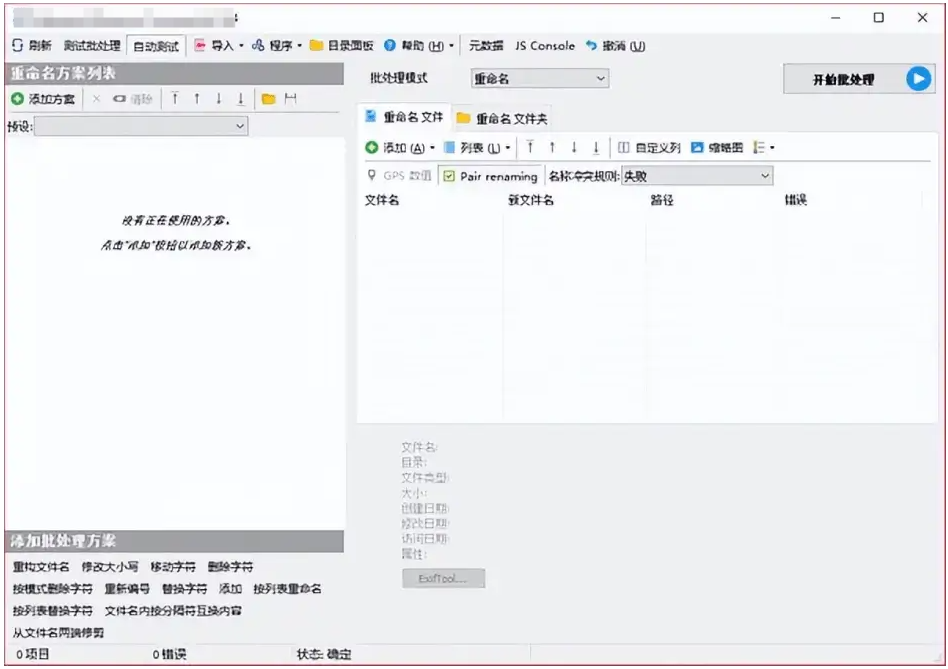The height and width of the screenshot is (669, 948).
Task: Click the 状态: 确定 status bar text
Action: [323, 654]
